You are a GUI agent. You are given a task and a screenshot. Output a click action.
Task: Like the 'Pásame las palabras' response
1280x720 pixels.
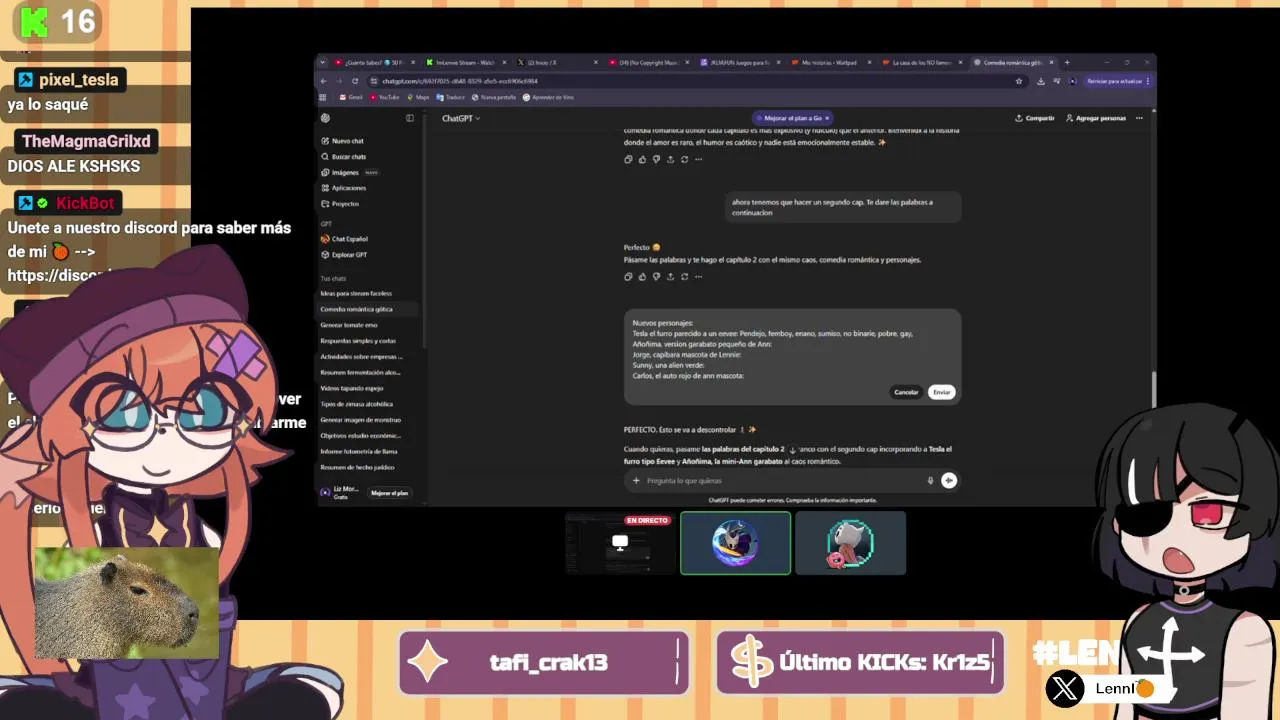[x=642, y=276]
